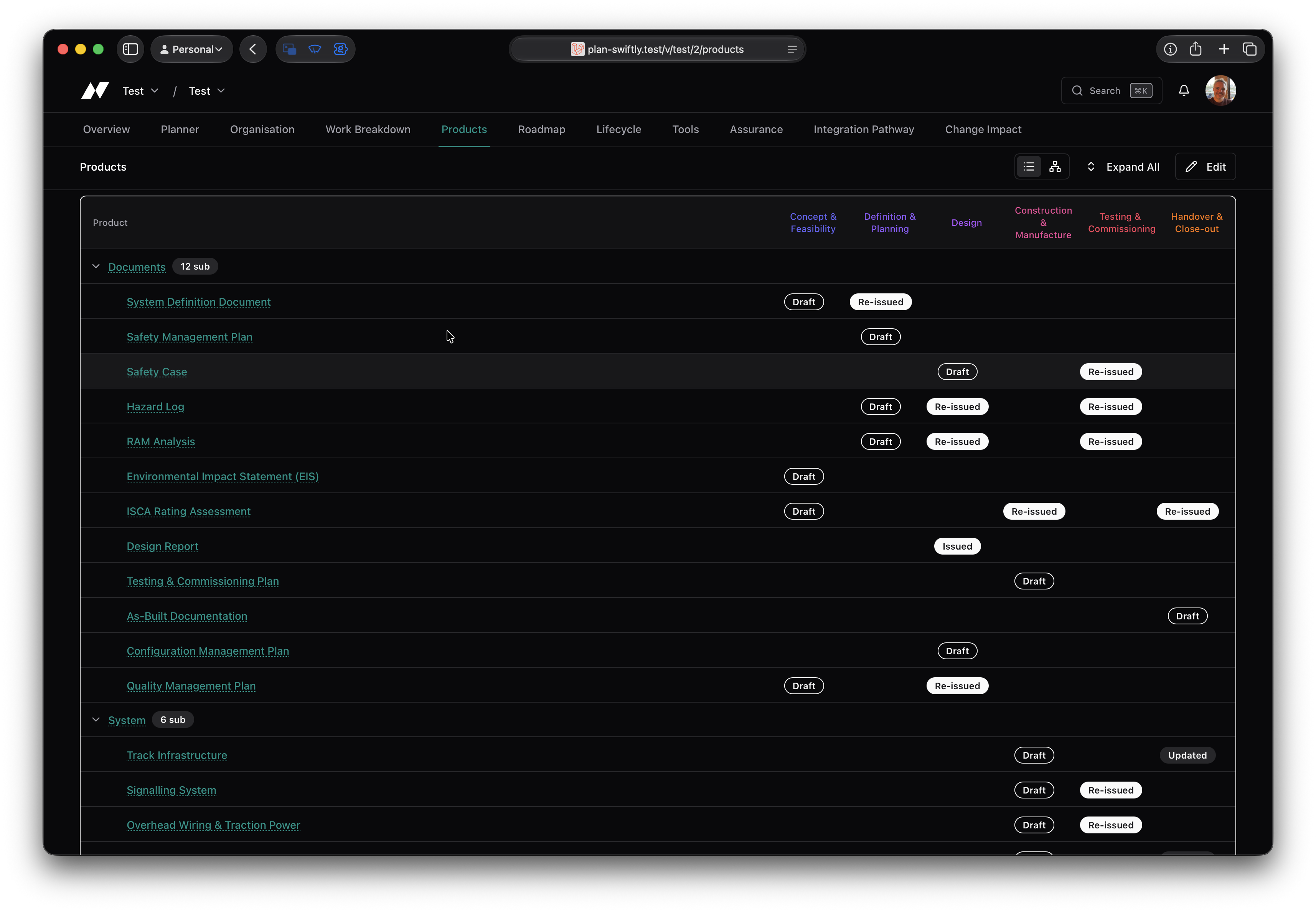Viewport: 1316px width, 912px height.
Task: Open the Tools tab
Action: 686,130
